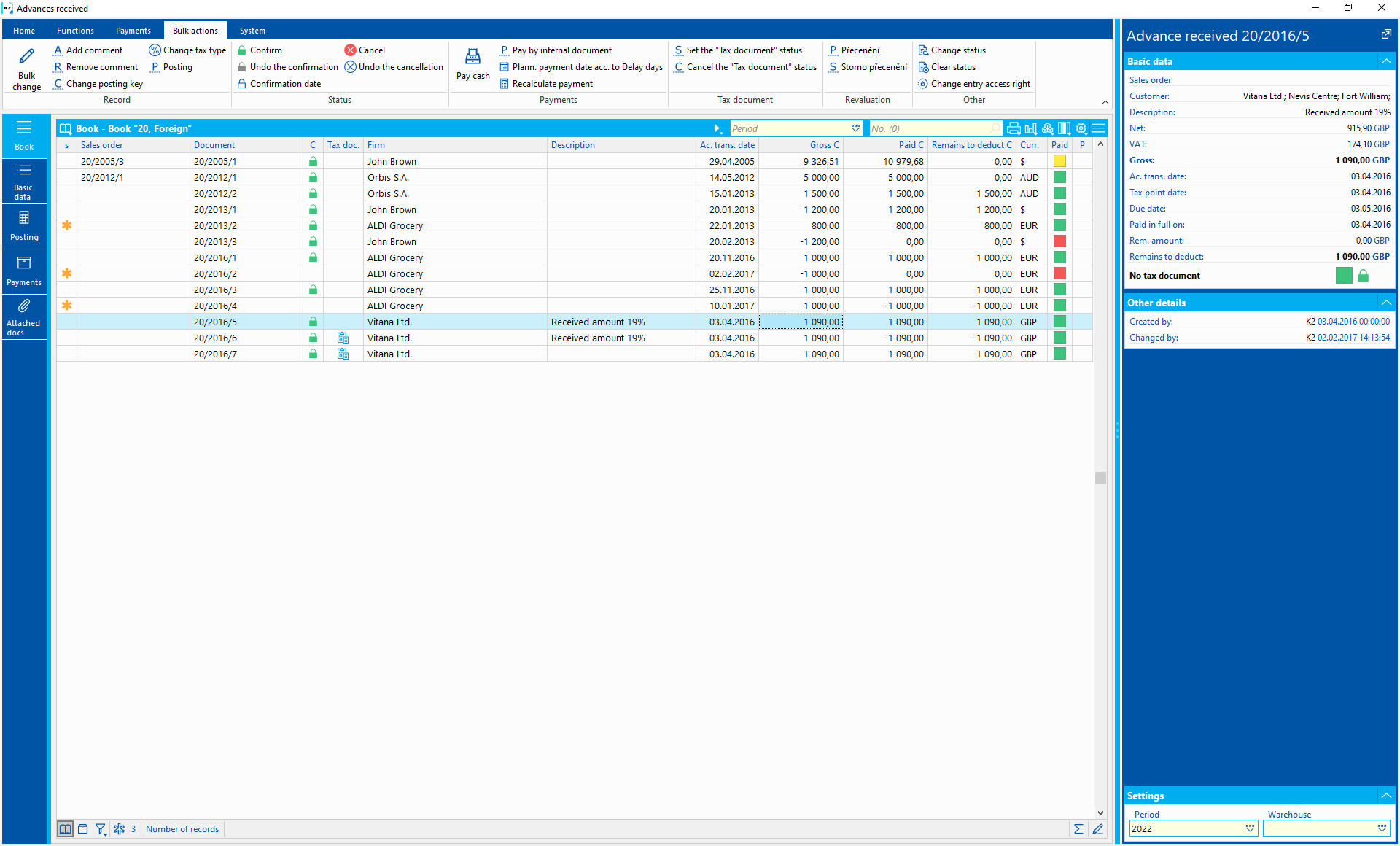1400x846 pixels.
Task: Toggle the archive box icon in status bar
Action: (x=83, y=829)
